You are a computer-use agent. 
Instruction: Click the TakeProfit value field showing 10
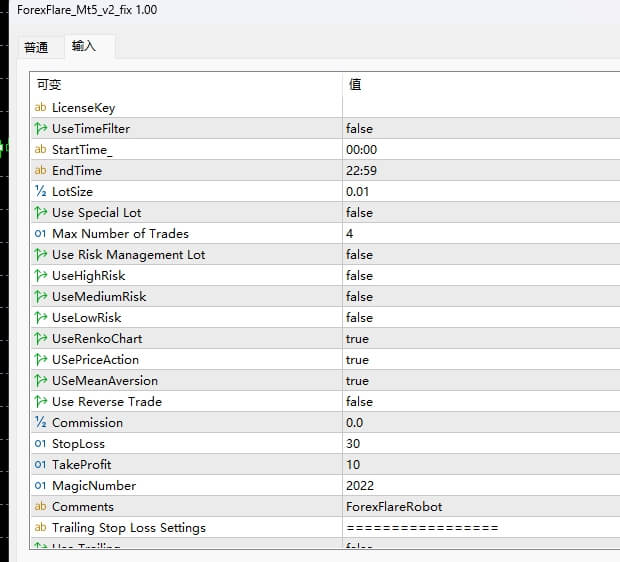353,465
